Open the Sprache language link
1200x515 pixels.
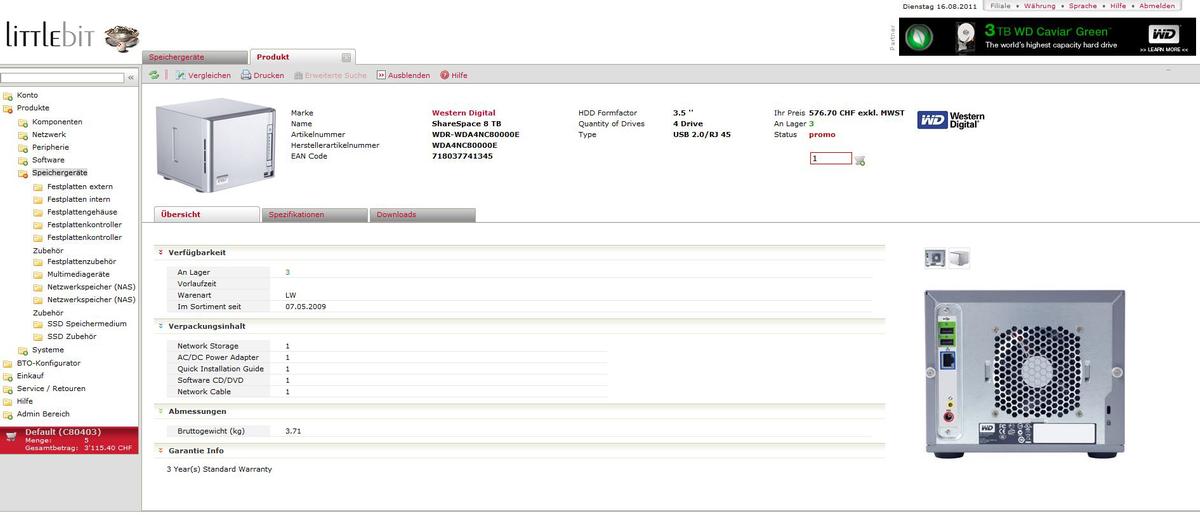tap(1083, 6)
